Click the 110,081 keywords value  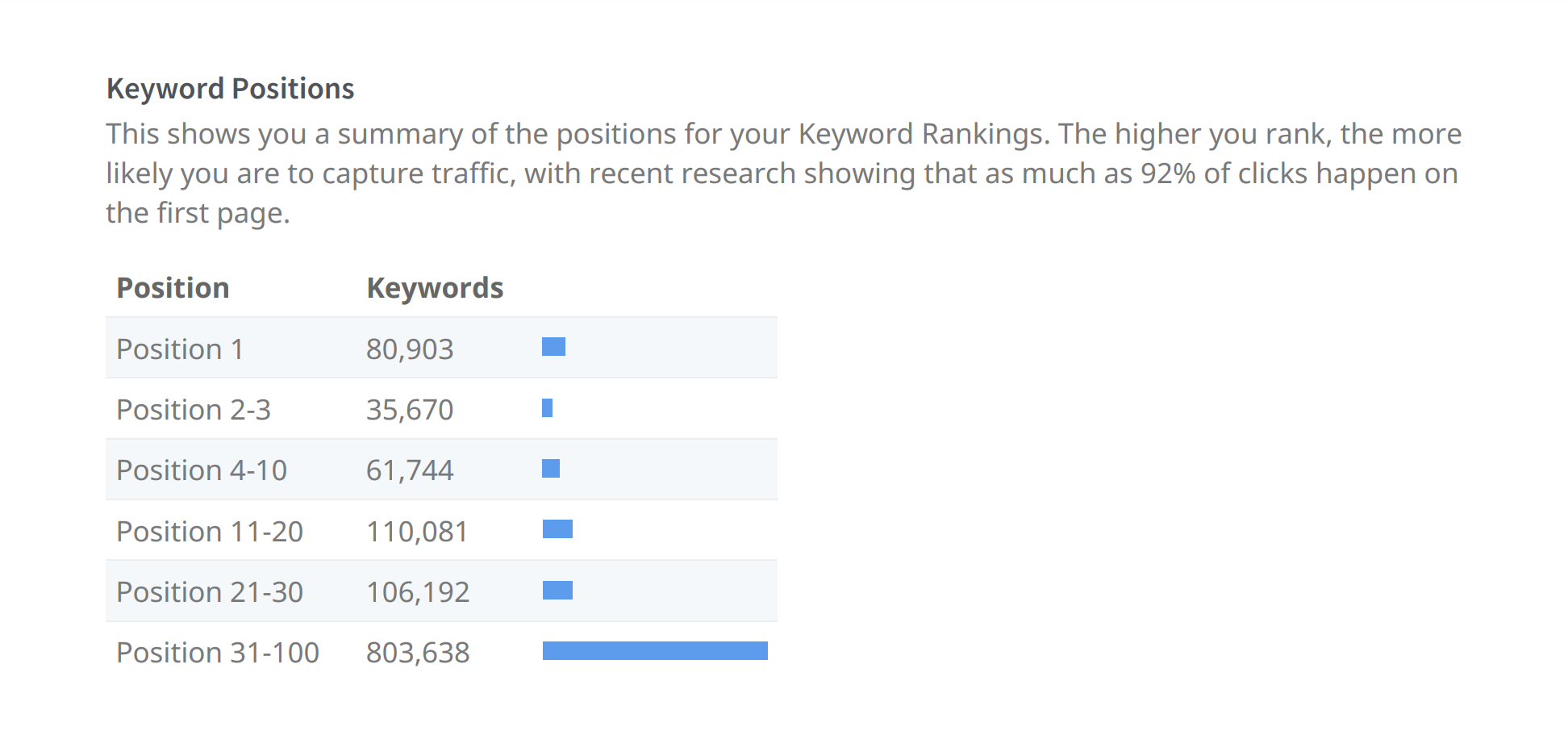[x=417, y=532]
